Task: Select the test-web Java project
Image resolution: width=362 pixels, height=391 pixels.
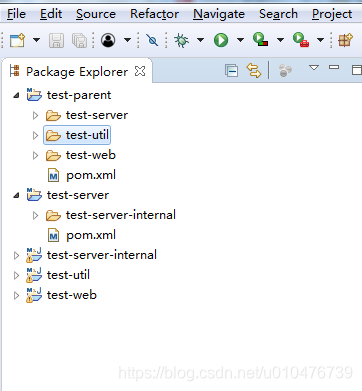Action: point(72,295)
